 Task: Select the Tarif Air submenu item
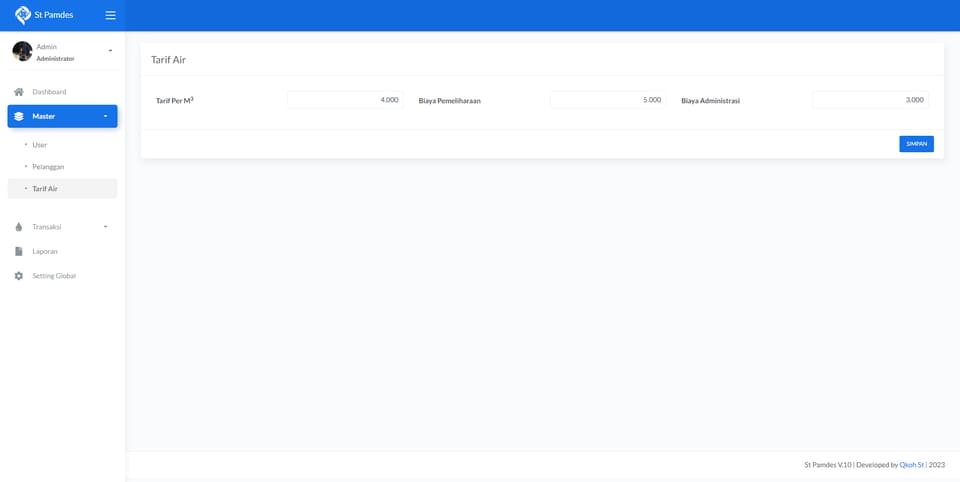pos(62,189)
